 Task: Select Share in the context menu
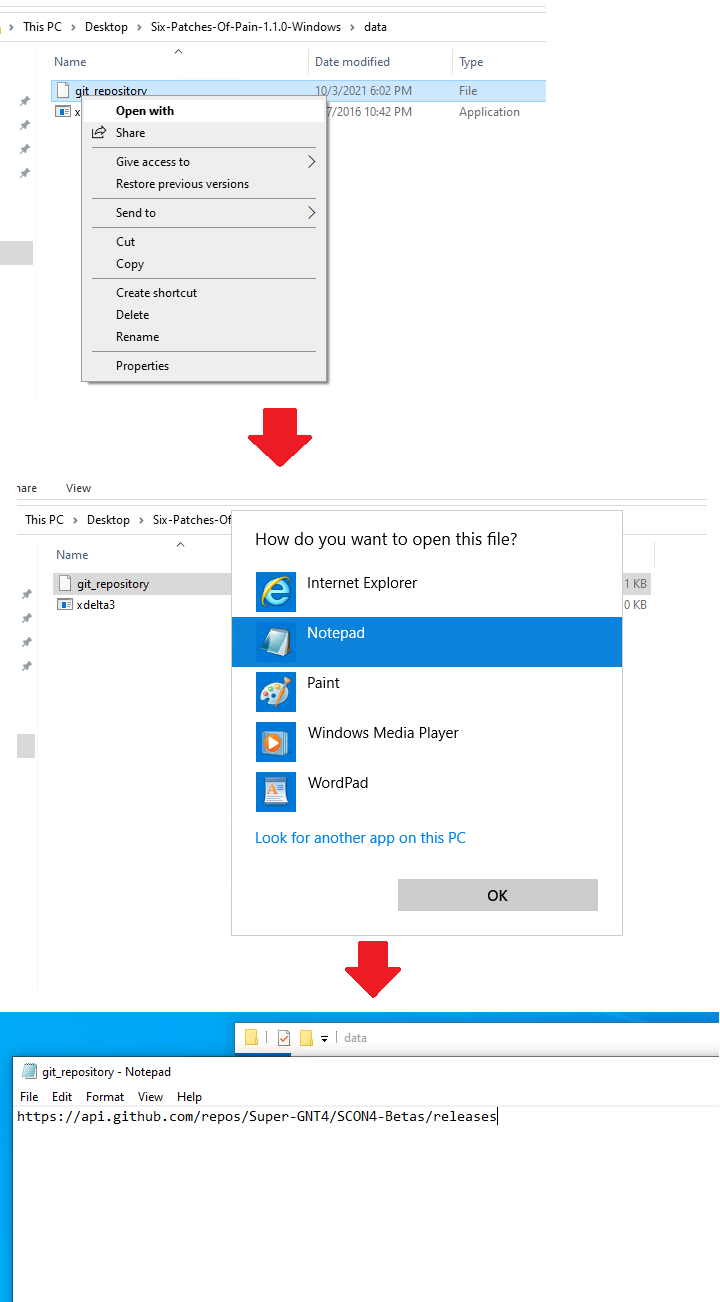pyautogui.click(x=130, y=133)
